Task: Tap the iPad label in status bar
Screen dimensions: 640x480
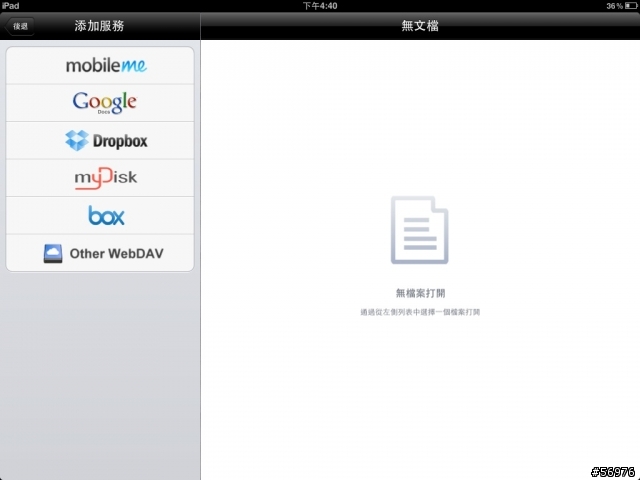Action: click(x=10, y=6)
